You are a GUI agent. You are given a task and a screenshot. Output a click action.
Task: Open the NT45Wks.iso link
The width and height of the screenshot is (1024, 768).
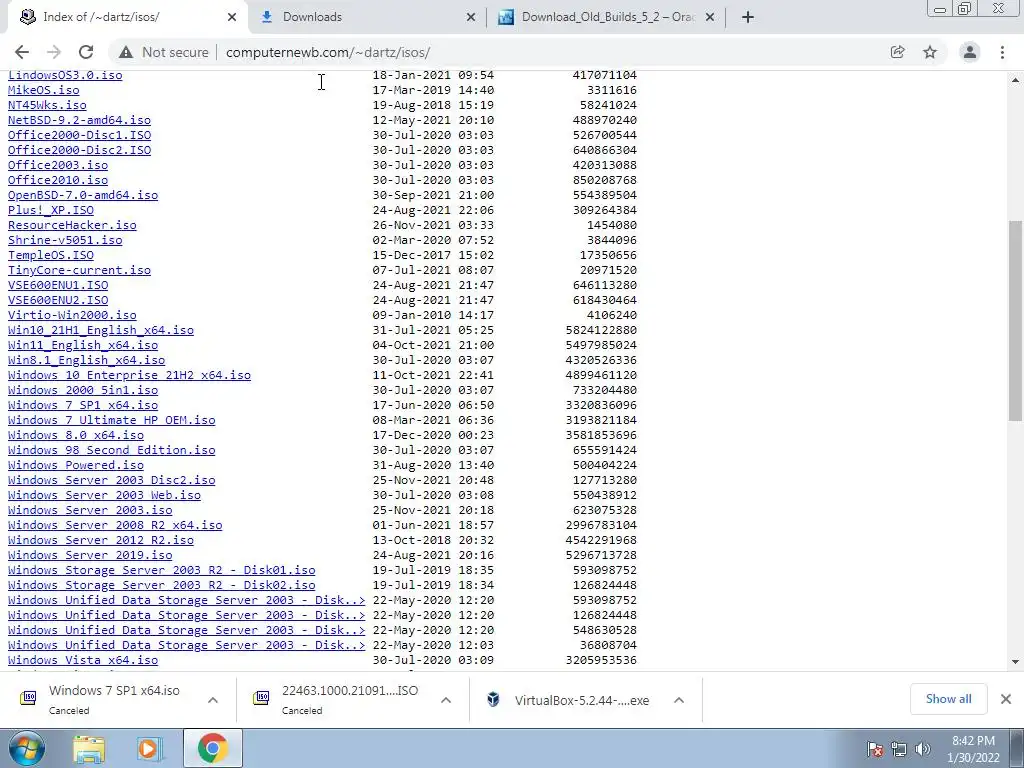click(x=47, y=104)
